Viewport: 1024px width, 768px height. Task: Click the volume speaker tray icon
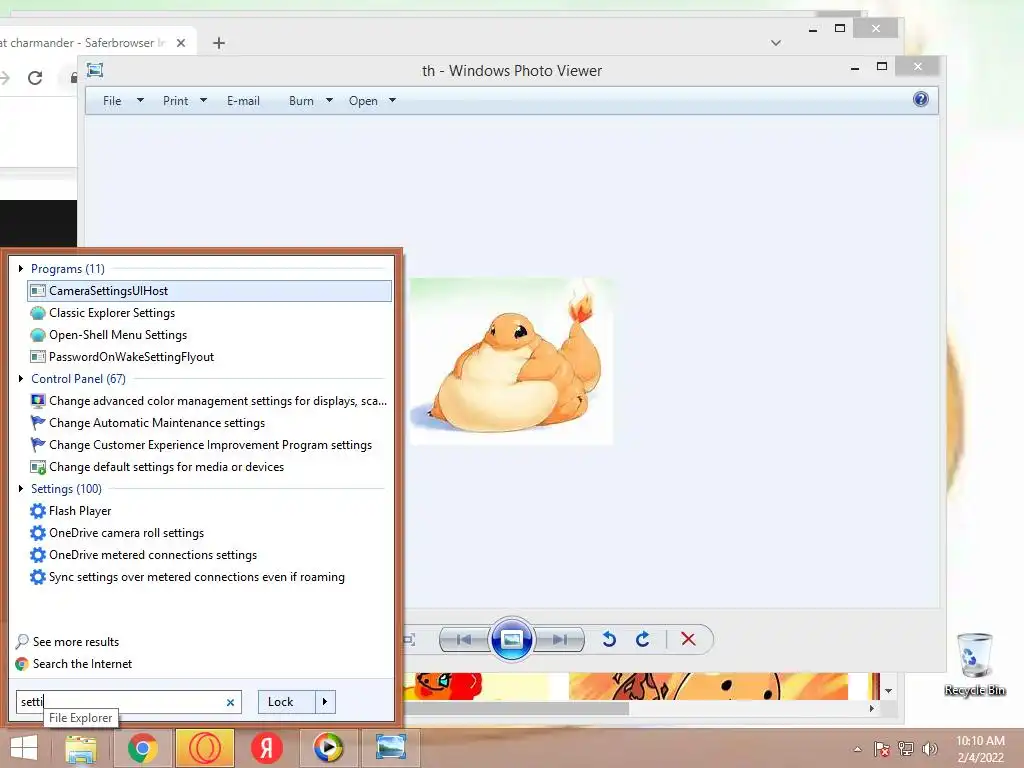point(929,749)
